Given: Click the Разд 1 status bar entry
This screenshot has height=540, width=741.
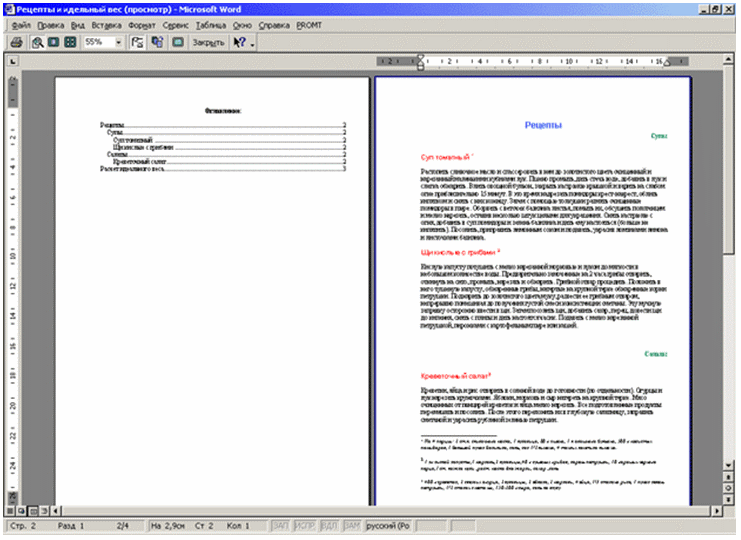Looking at the screenshot, I should (x=70, y=526).
